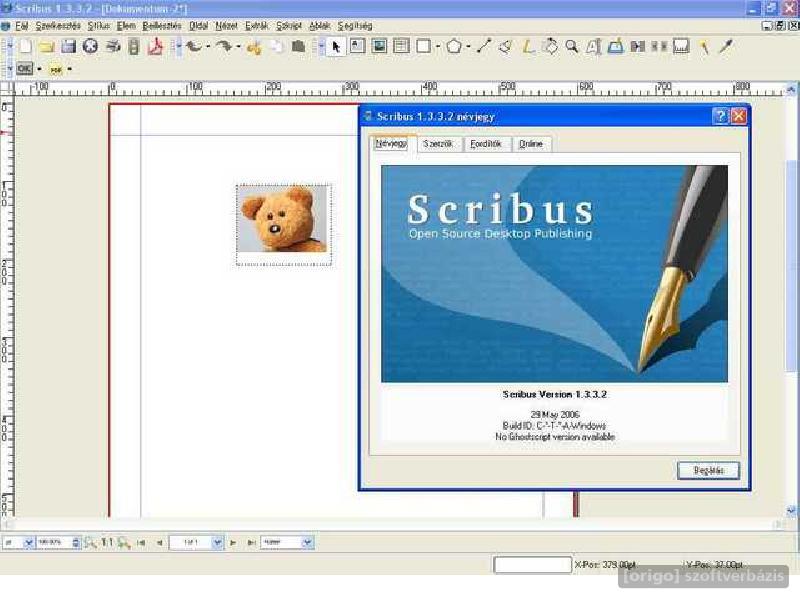
Task: Create a new document with the toolbar icon
Action: click(x=24, y=47)
